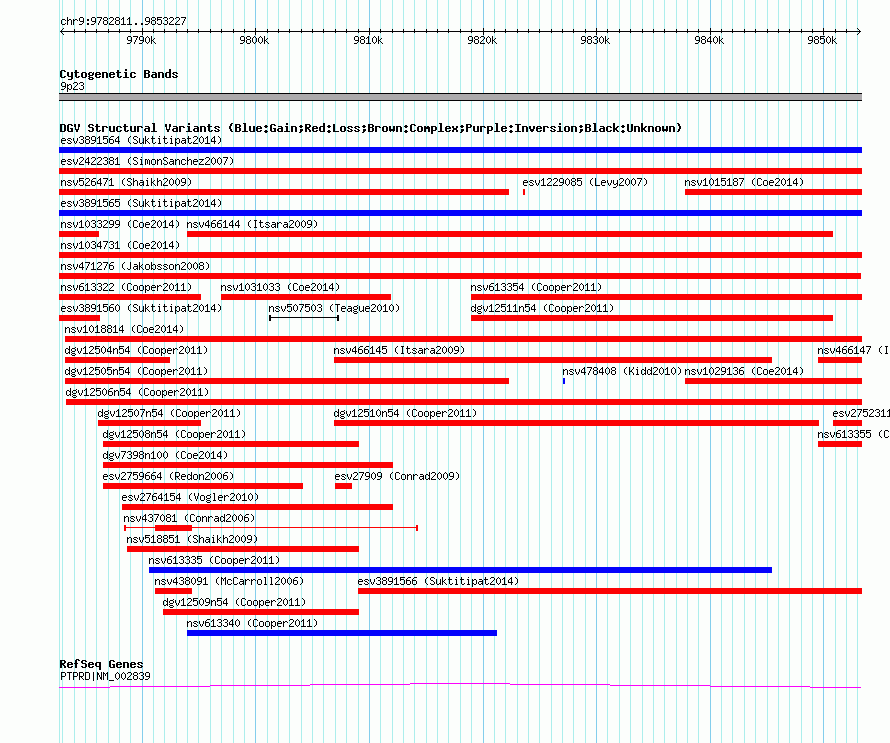The image size is (890, 743).
Task: Select the esv2422381 (SimonSanchez2007) label
Action: tap(147, 161)
